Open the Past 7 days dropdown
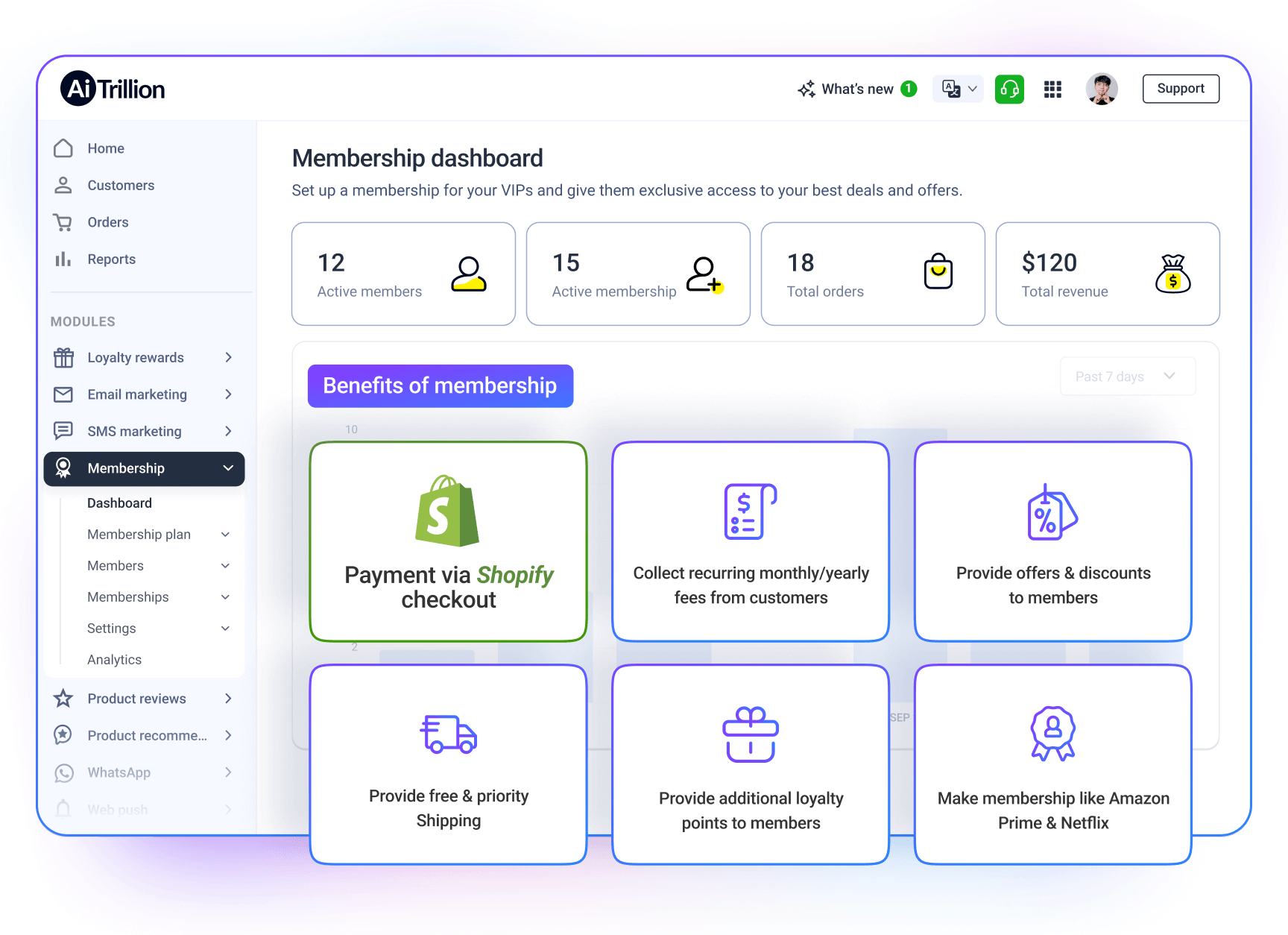The width and height of the screenshot is (1288, 935). tap(1128, 377)
